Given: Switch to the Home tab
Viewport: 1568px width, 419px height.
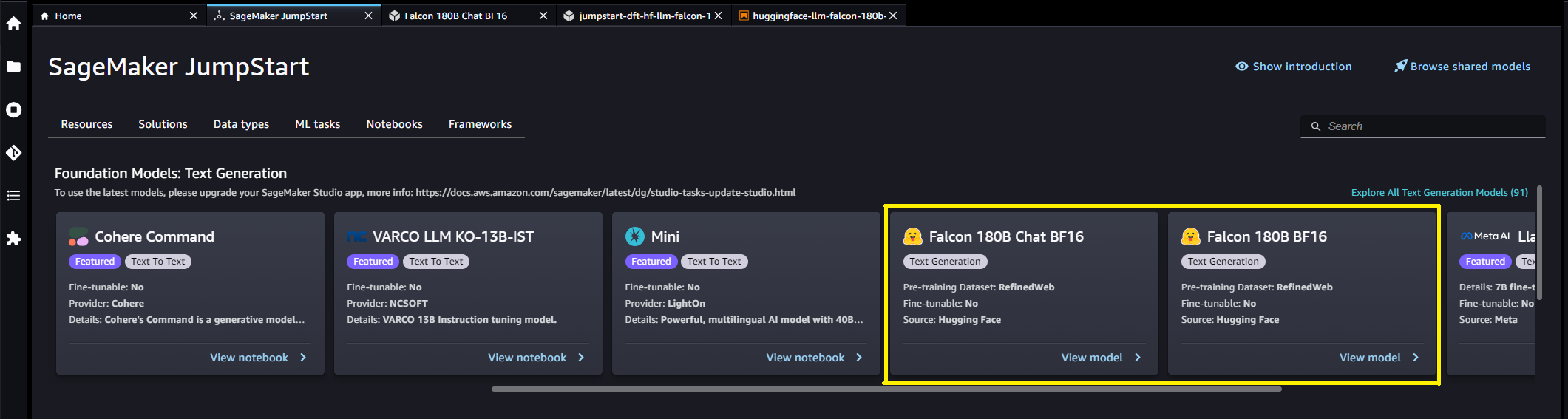Looking at the screenshot, I should pyautogui.click(x=120, y=16).
